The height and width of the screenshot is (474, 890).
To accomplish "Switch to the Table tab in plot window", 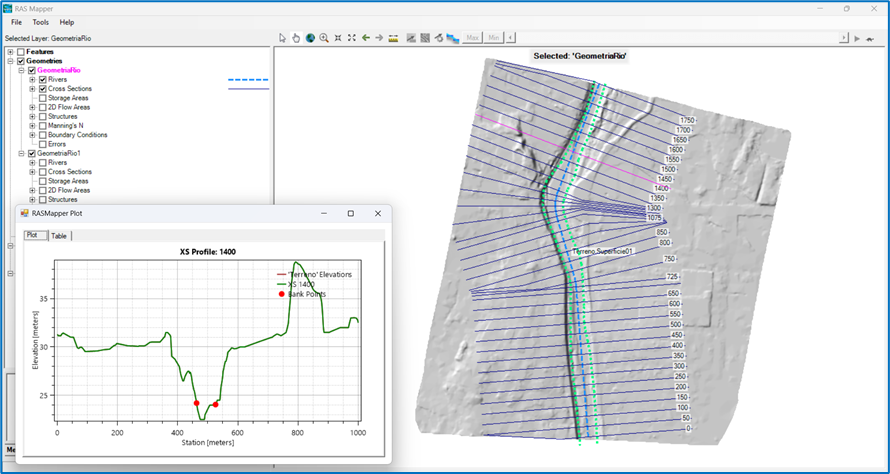I will pyautogui.click(x=59, y=236).
